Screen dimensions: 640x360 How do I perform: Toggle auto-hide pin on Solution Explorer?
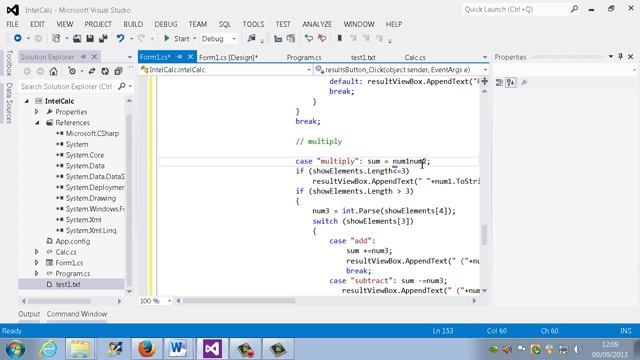tap(84, 57)
